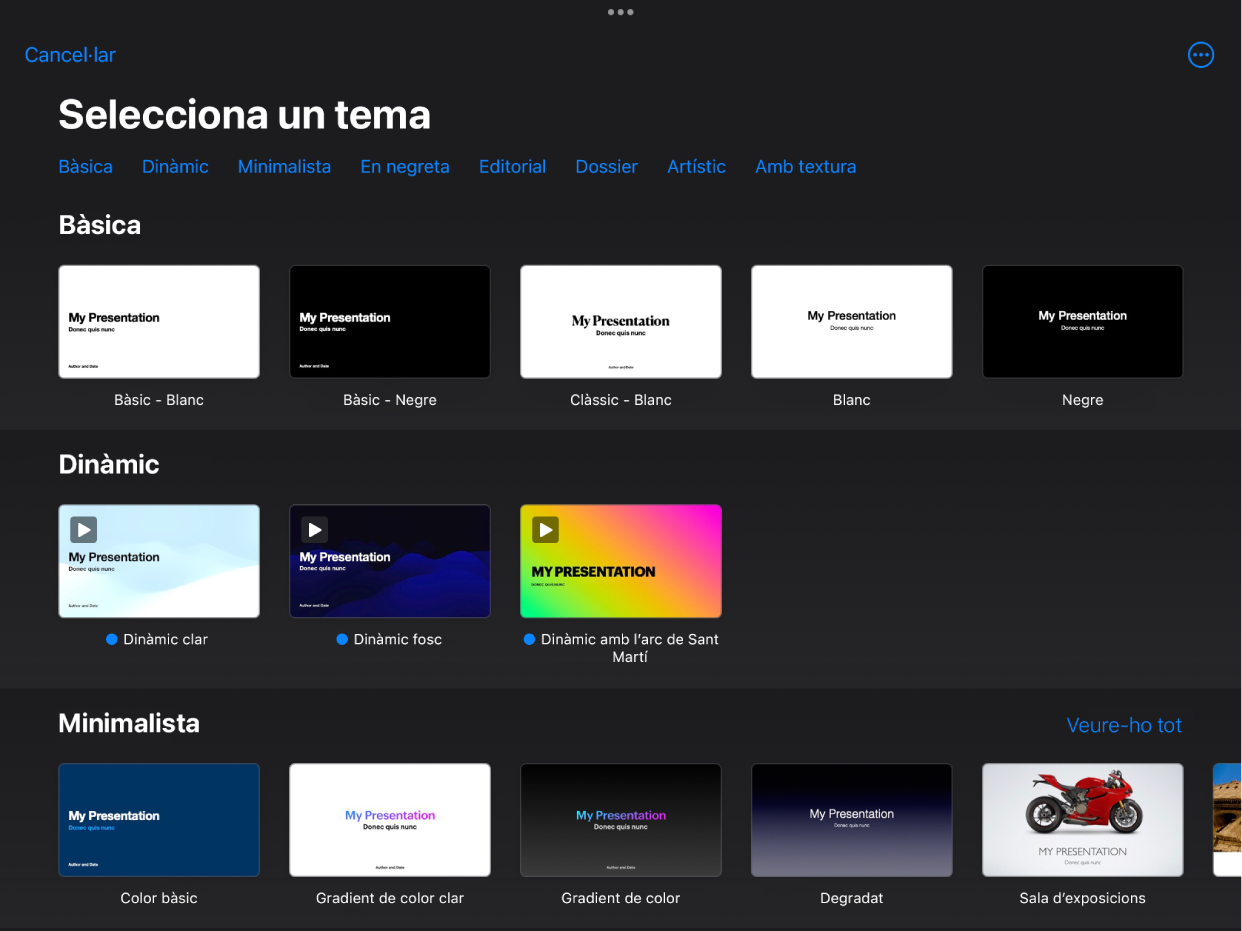Cancel theme selection with Cancel·lar
1242x931 pixels.
coord(70,55)
